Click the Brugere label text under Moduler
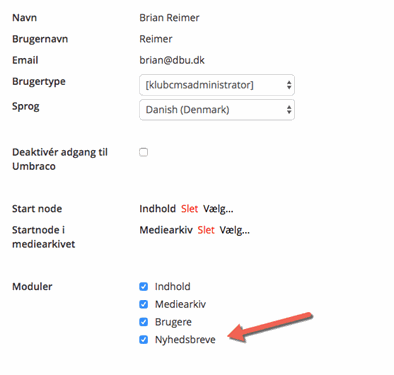This screenshot has height=375, width=394. [173, 322]
